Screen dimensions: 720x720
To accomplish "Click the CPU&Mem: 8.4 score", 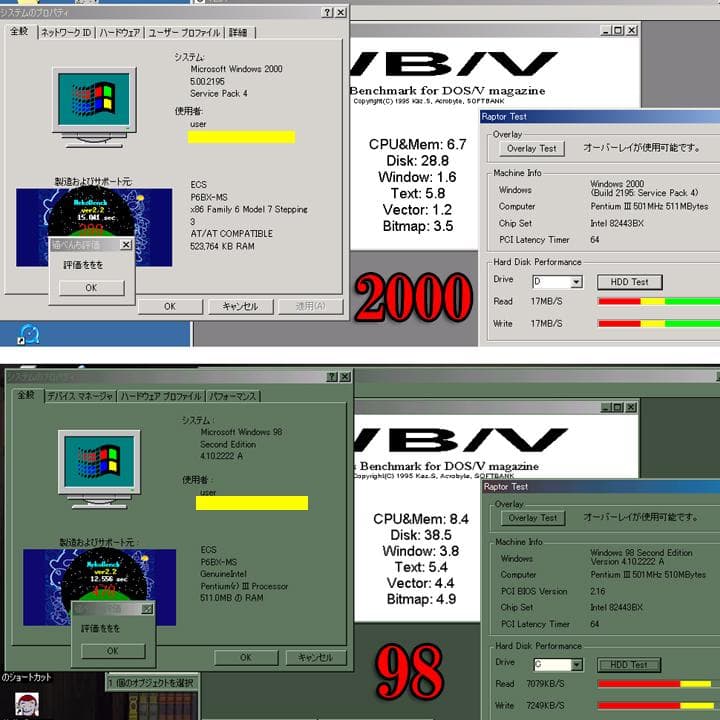I will tap(421, 519).
